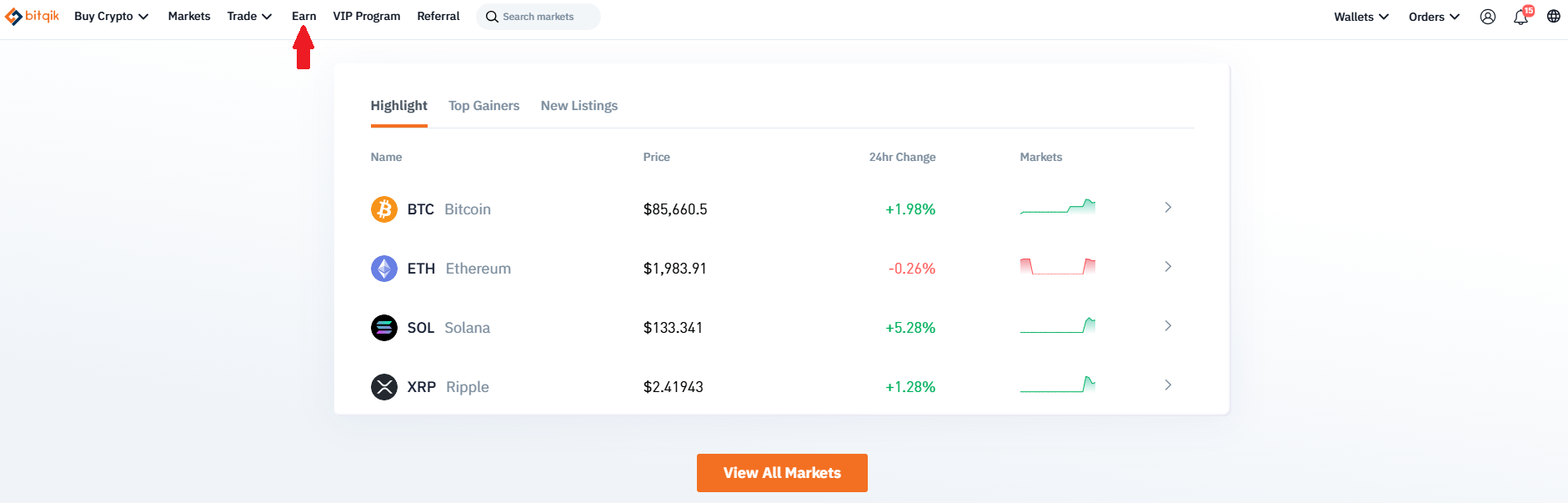Image resolution: width=1568 pixels, height=503 pixels.
Task: Switch to the Top Gainers tab
Action: coord(483,106)
